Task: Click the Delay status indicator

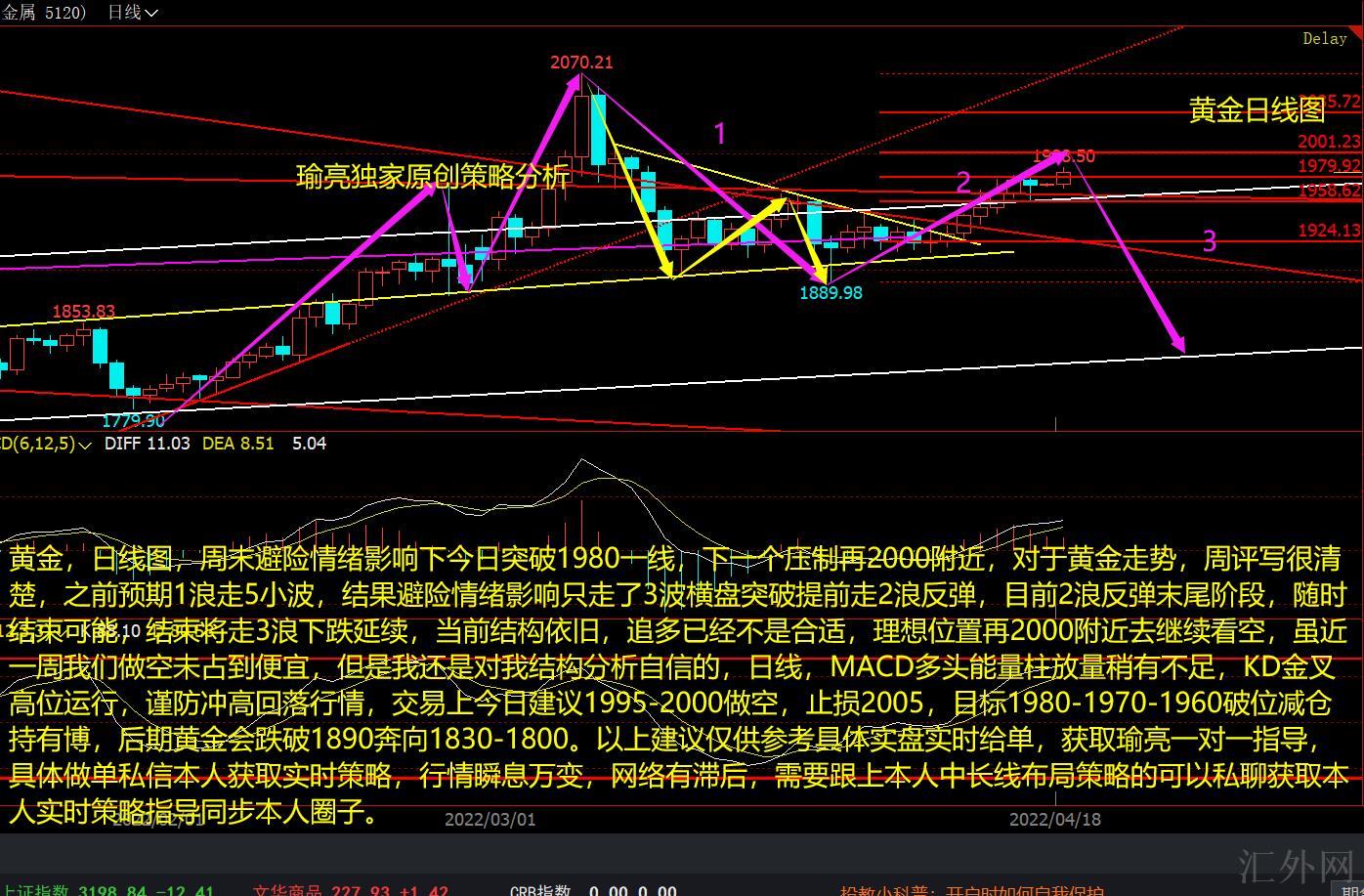Action: point(1324,39)
